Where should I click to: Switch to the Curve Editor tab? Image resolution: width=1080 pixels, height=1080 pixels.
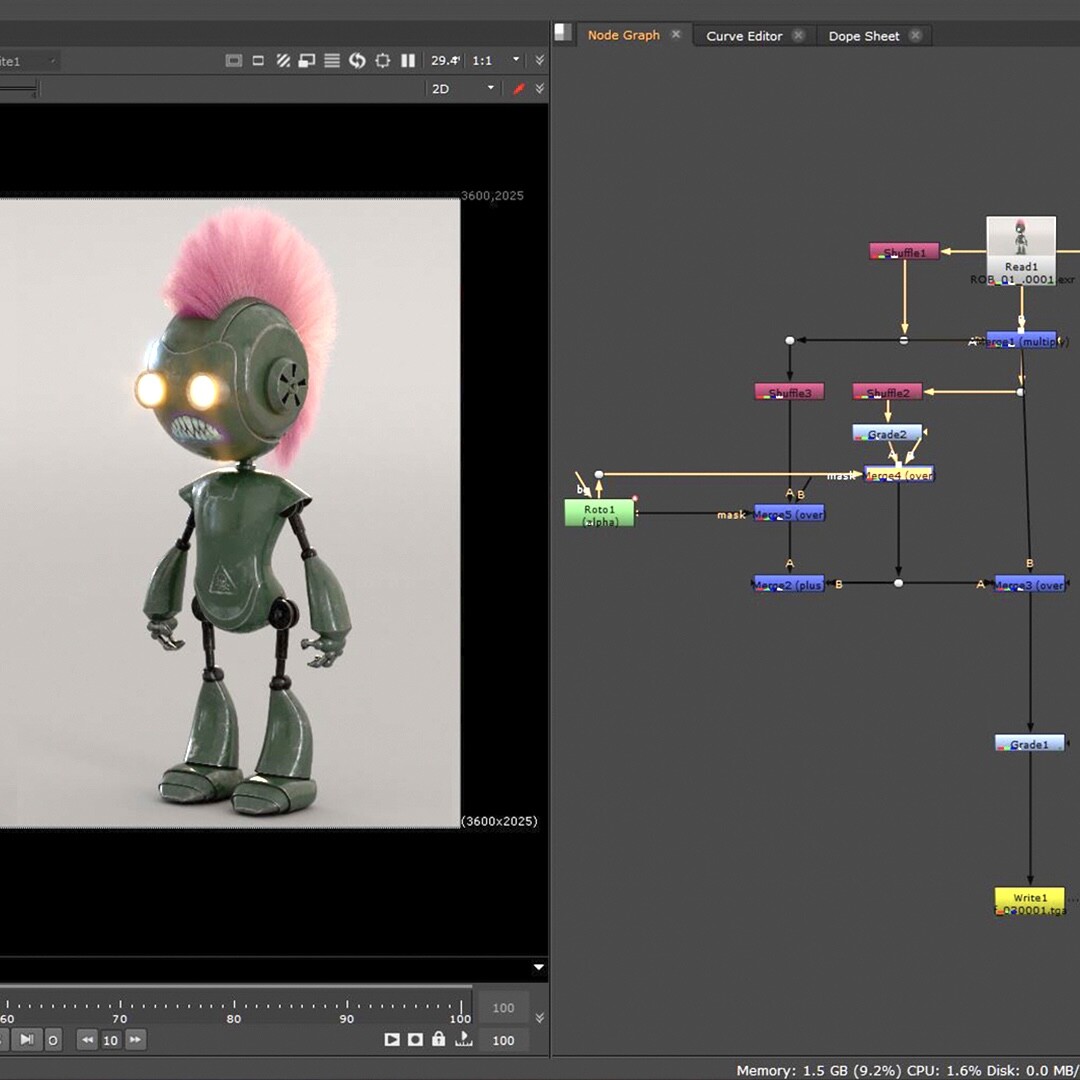coord(744,35)
